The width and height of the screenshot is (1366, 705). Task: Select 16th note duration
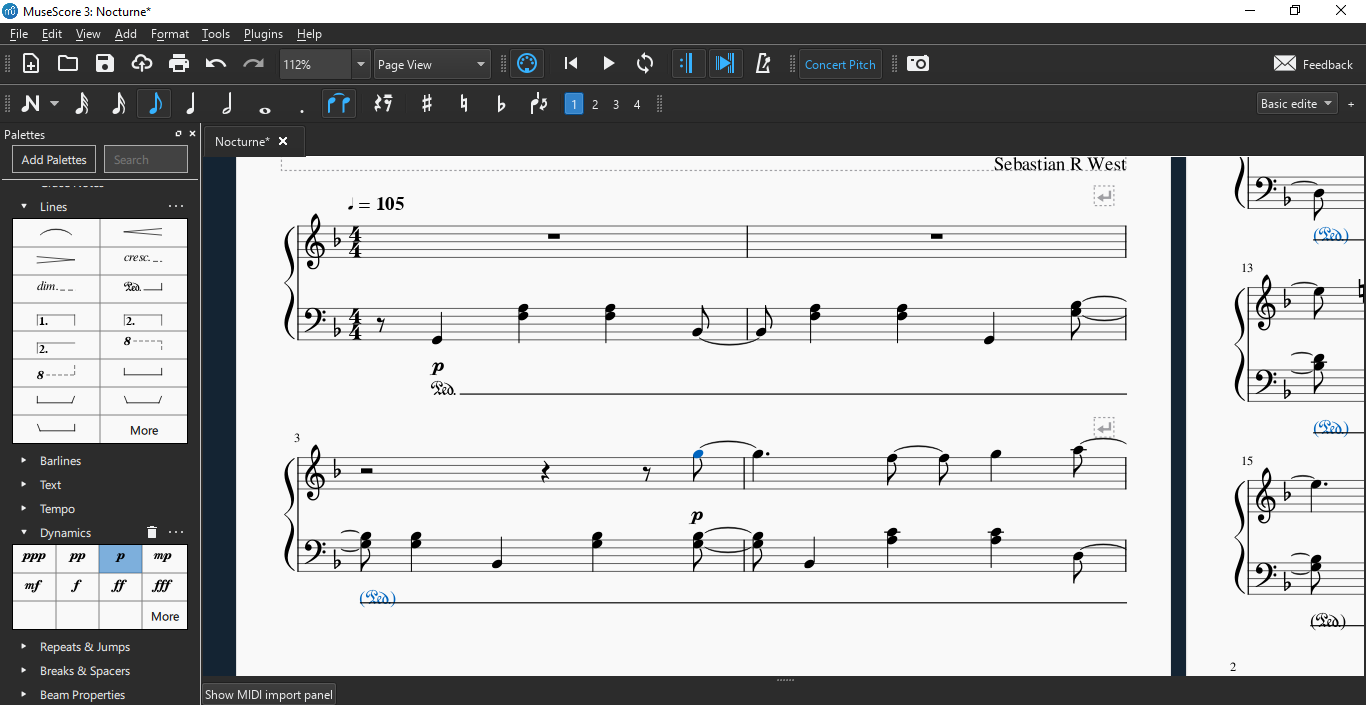point(118,103)
